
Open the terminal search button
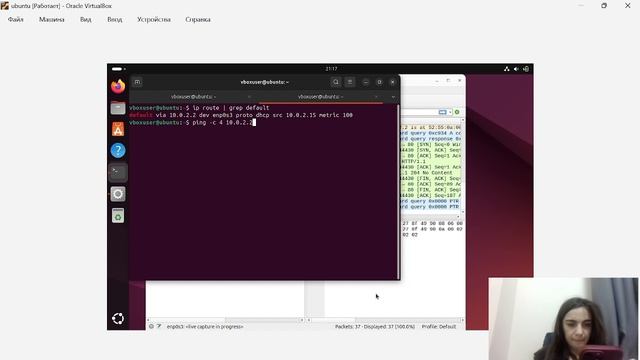(336, 82)
